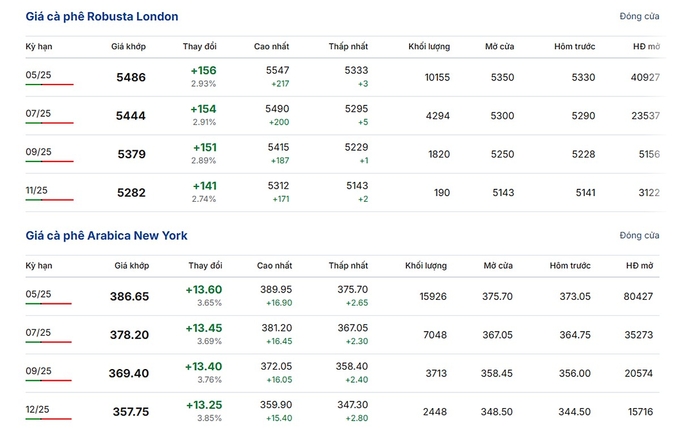Click the matched price 369.40
Image resolution: width=680 pixels, height=428 pixels.
(x=129, y=373)
